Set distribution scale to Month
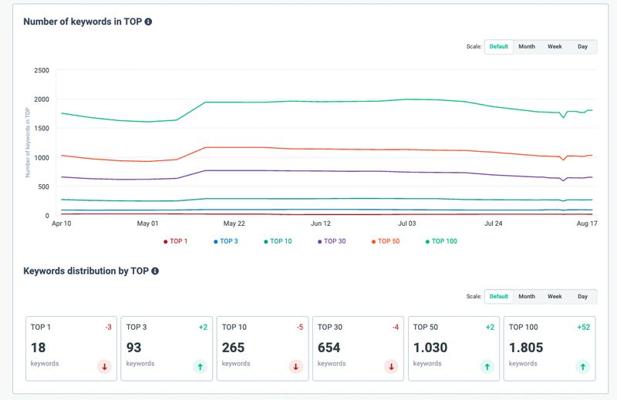617x400 pixels. click(x=526, y=296)
